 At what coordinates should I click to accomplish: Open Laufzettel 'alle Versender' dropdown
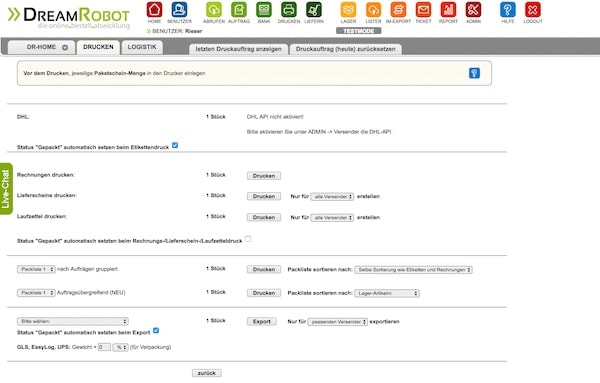[x=332, y=218]
